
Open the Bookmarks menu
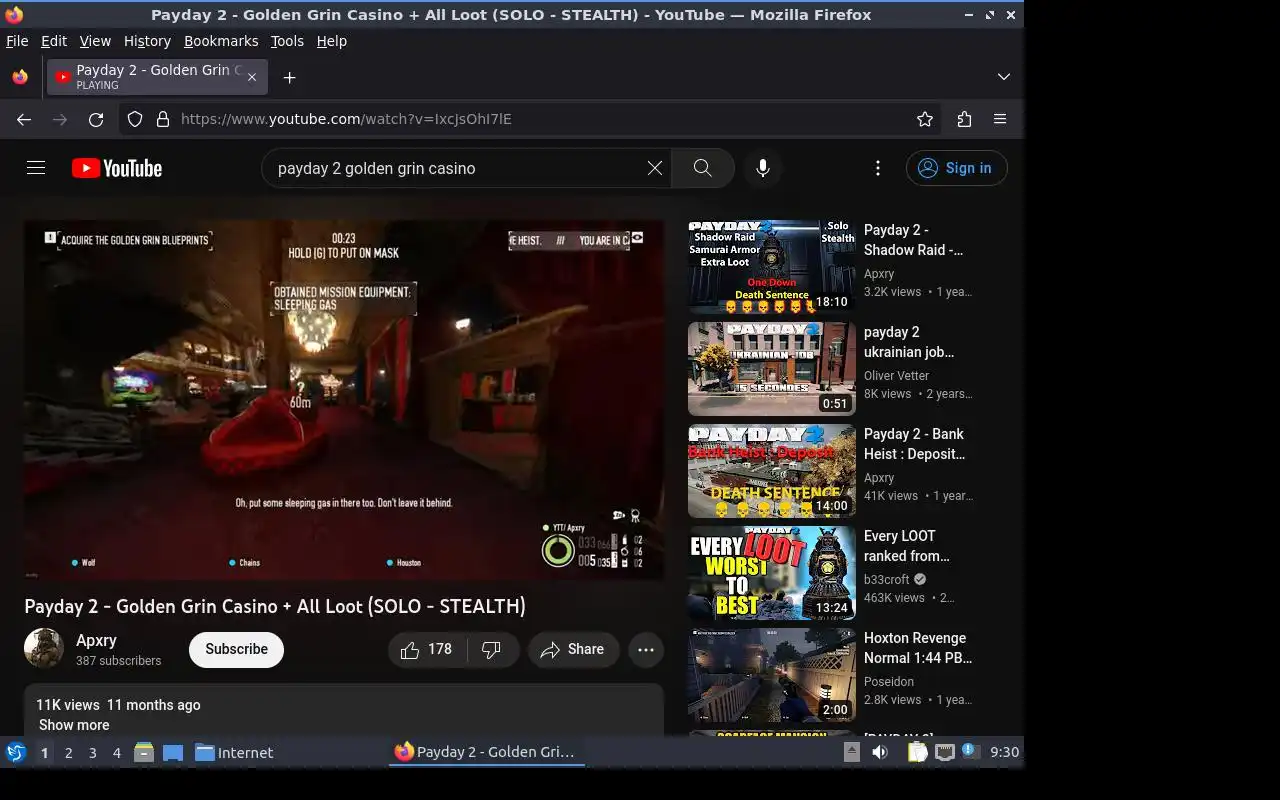[x=221, y=41]
